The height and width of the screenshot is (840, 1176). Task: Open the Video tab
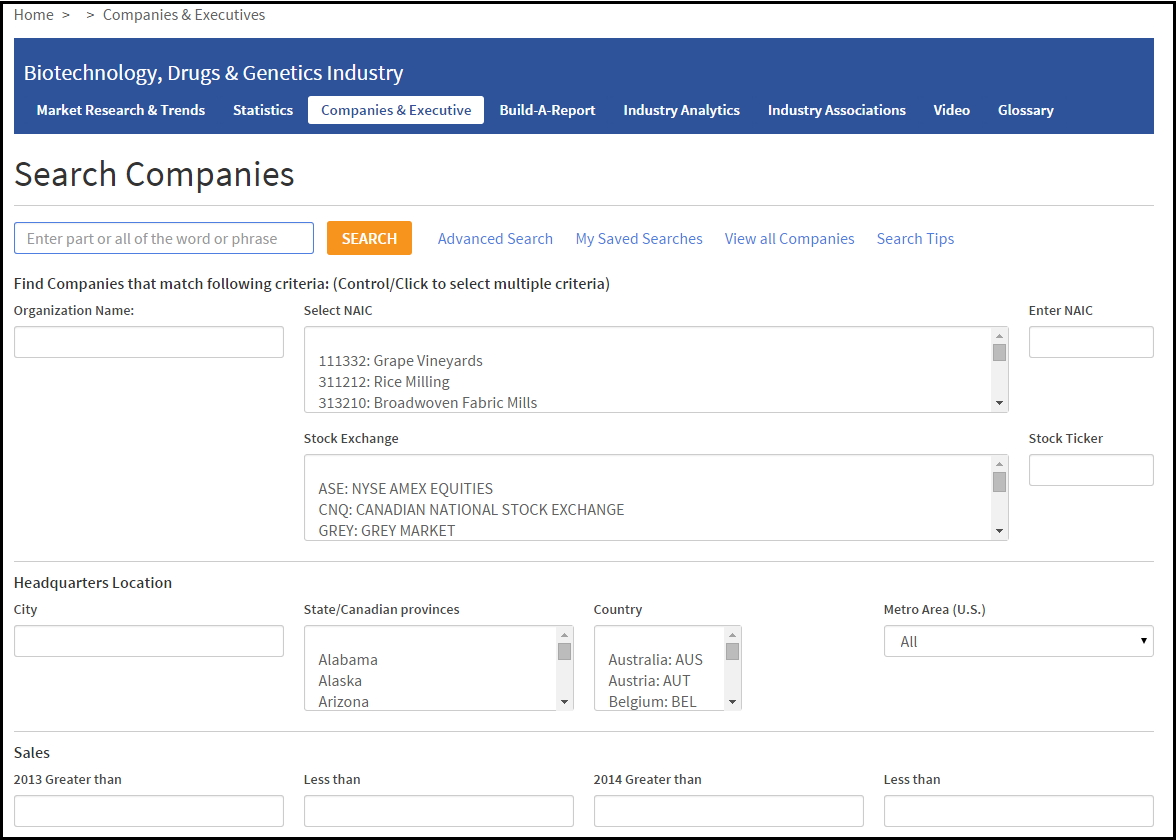(952, 110)
